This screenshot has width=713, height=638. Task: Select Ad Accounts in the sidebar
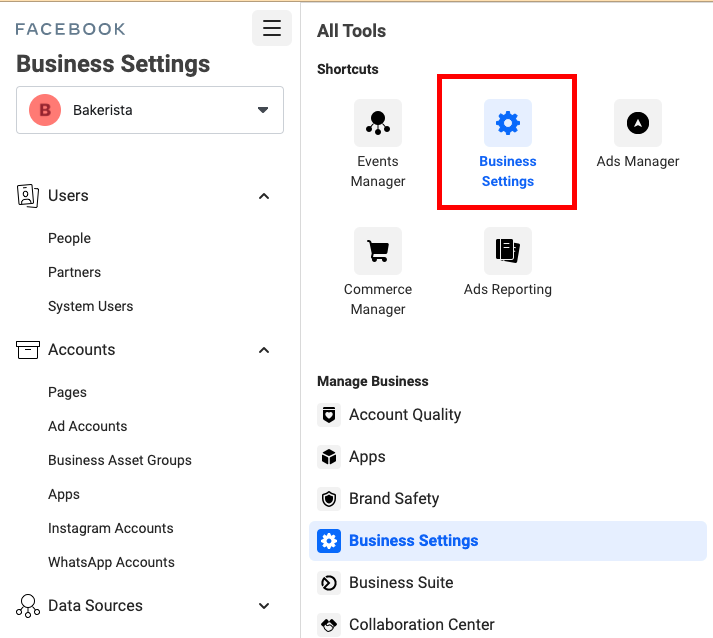88,426
